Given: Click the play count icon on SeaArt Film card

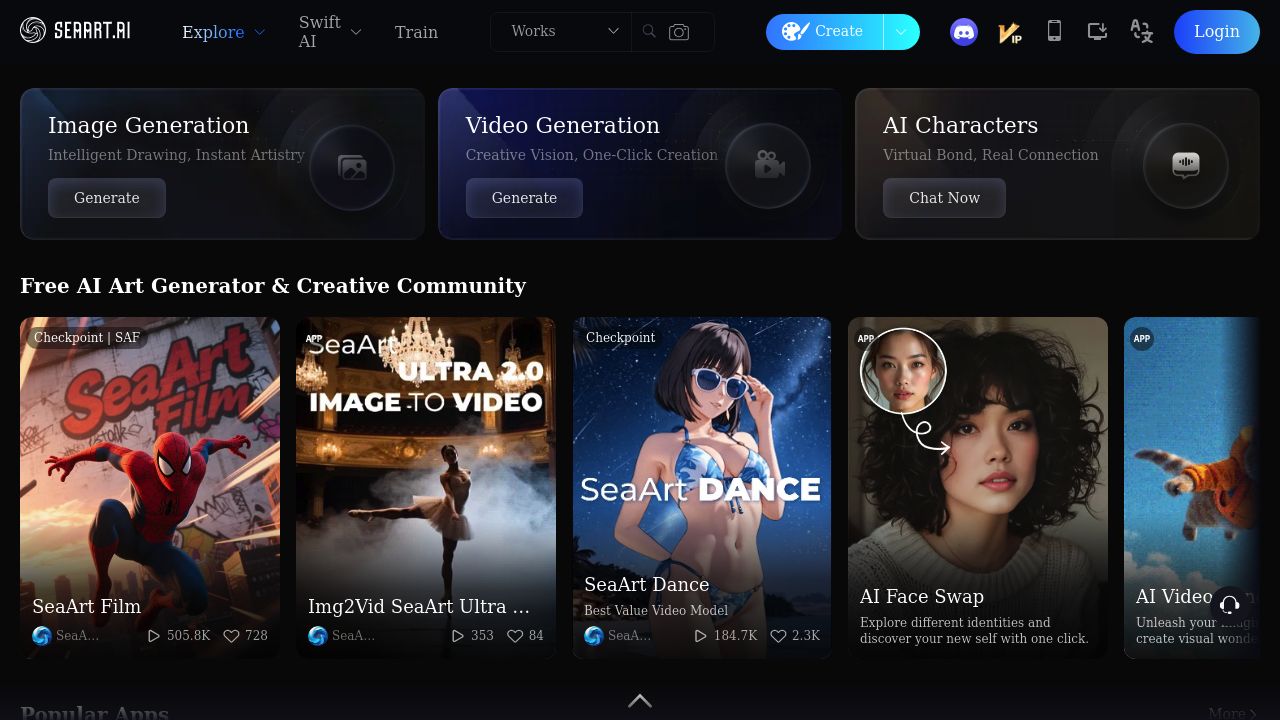Looking at the screenshot, I should [x=154, y=635].
